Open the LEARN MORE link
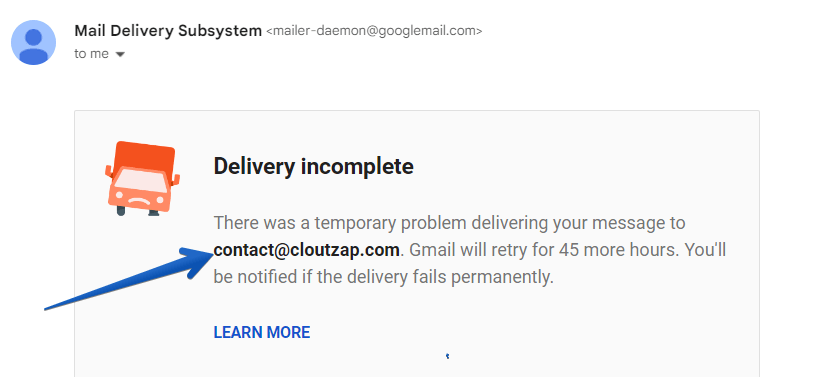 [x=262, y=332]
